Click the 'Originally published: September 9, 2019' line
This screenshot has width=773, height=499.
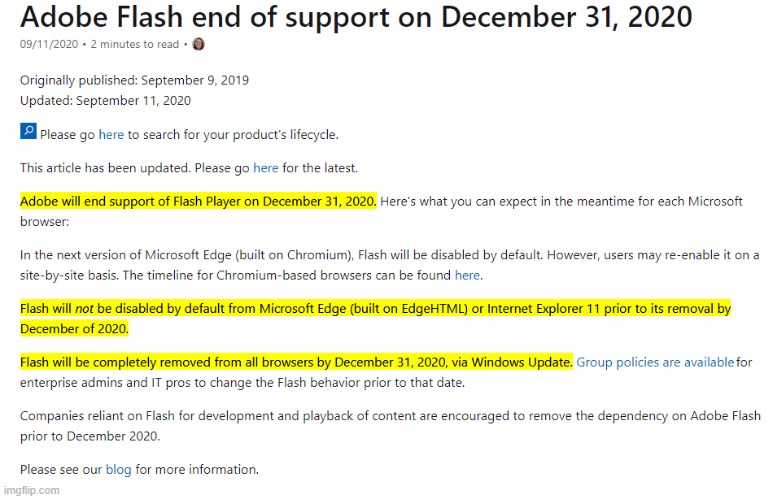tap(134, 80)
